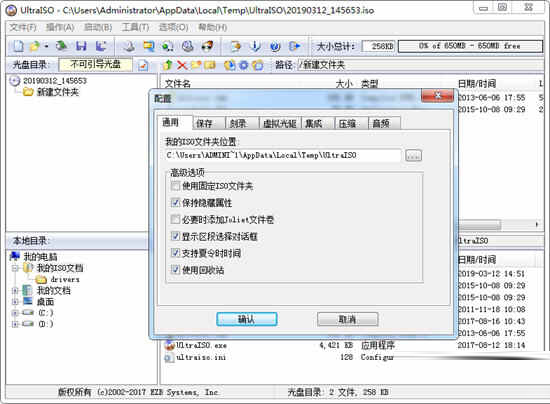Collapse 我的ISO文档 tree node

(x=15, y=268)
